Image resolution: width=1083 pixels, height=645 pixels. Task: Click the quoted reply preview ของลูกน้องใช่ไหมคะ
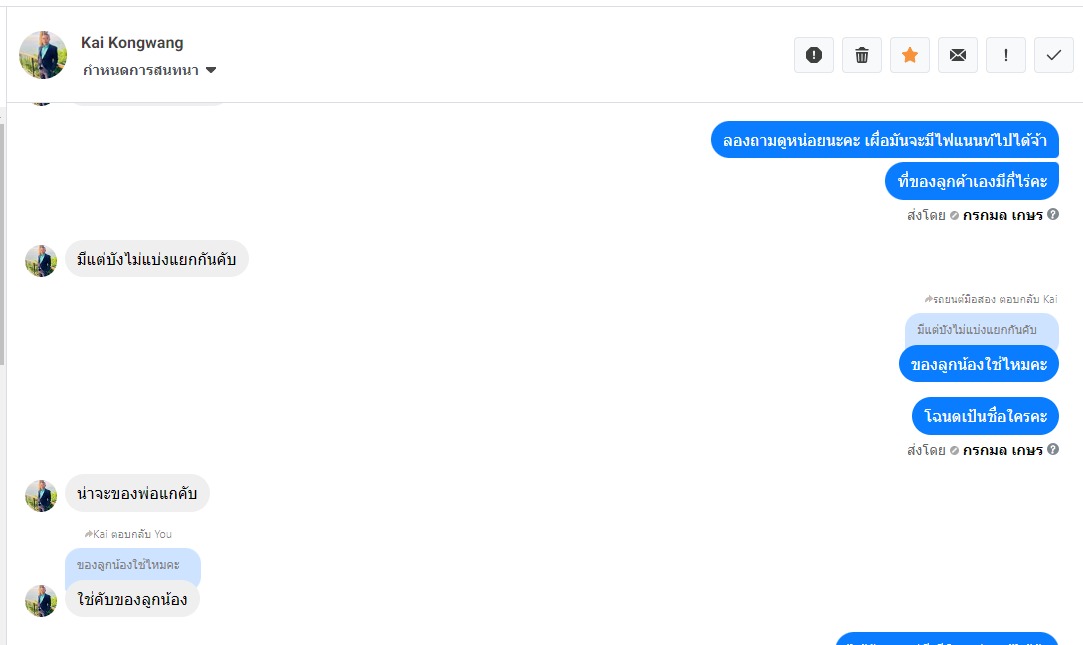129,565
